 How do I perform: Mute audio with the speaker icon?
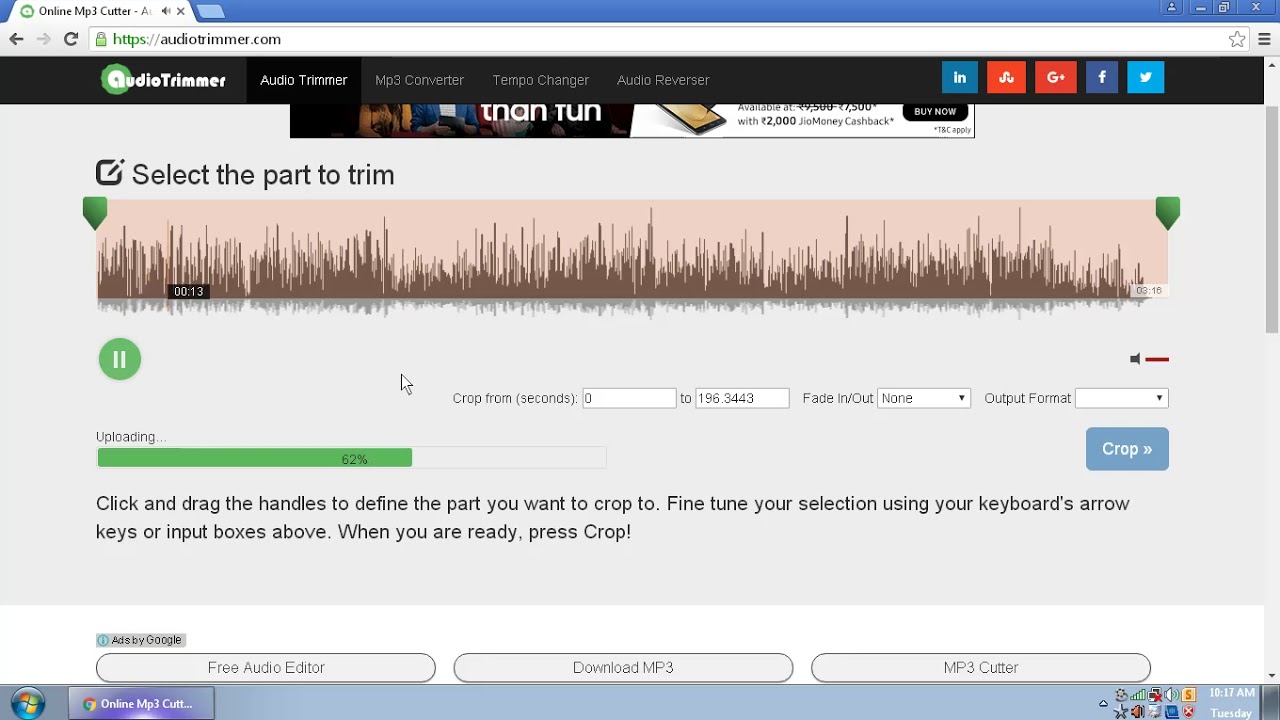coord(1135,359)
